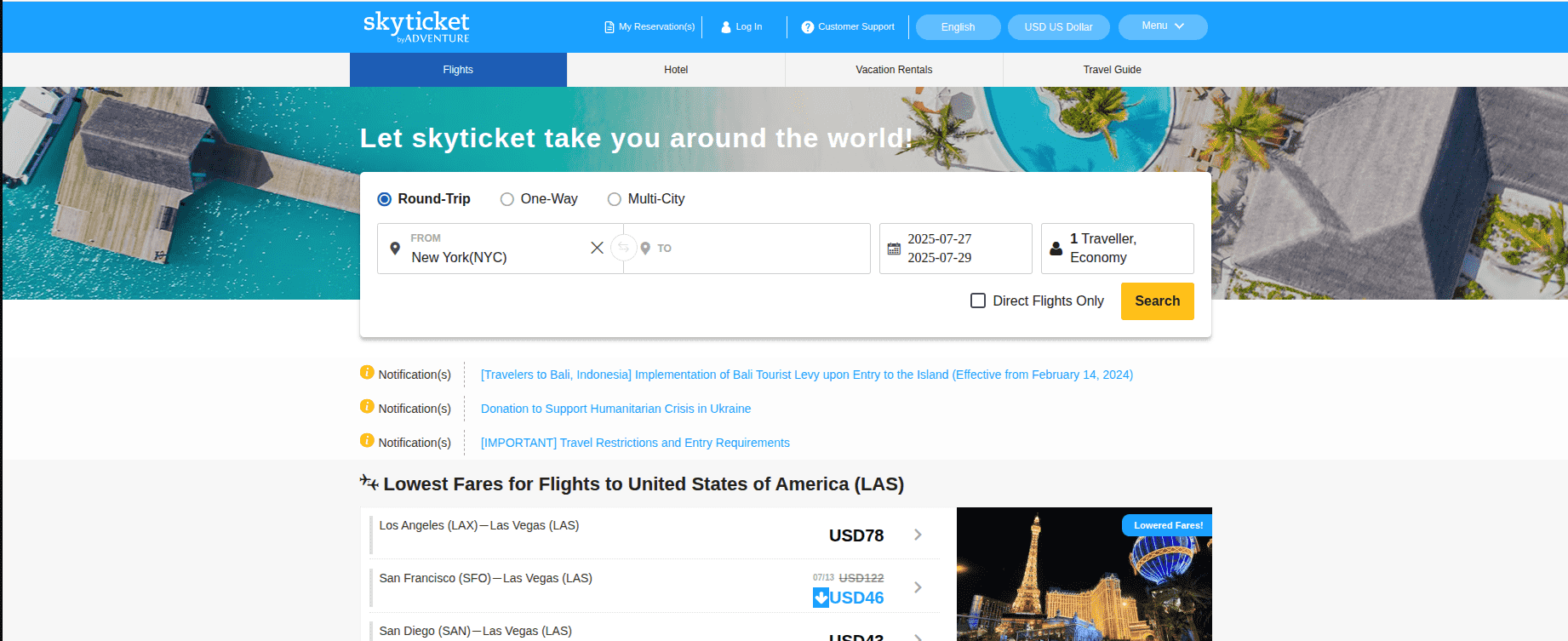Click the My Reservation(s) document icon

[x=609, y=27]
